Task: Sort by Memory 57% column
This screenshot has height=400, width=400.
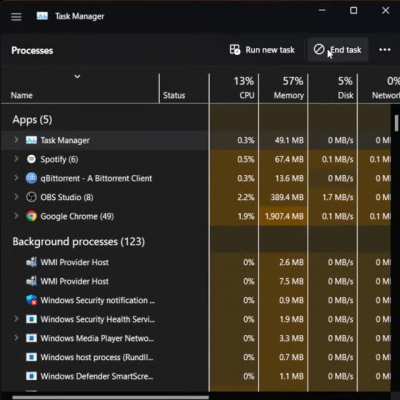Action: point(283,88)
